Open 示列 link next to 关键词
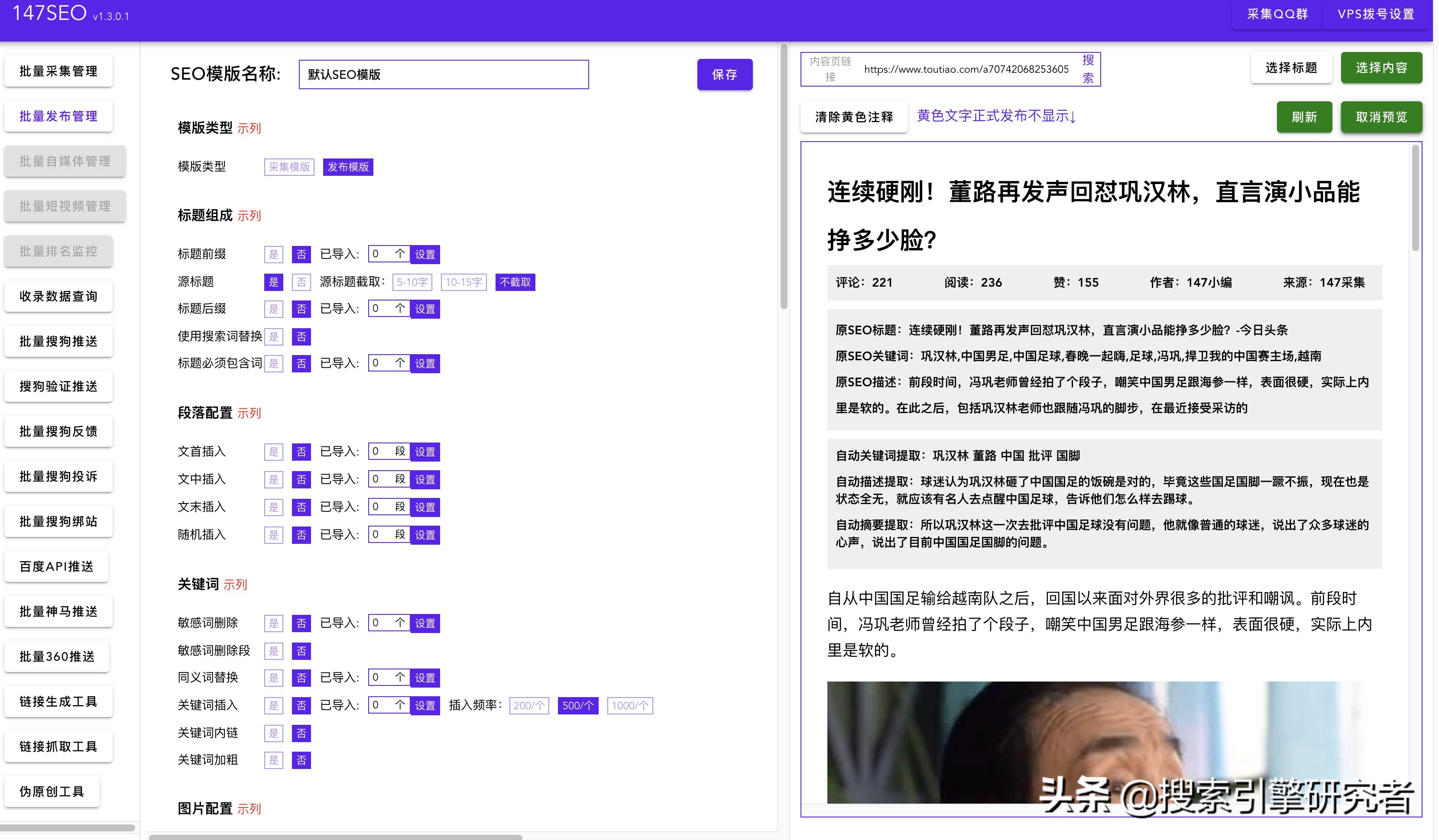The image size is (1439, 840). pyautogui.click(x=235, y=585)
